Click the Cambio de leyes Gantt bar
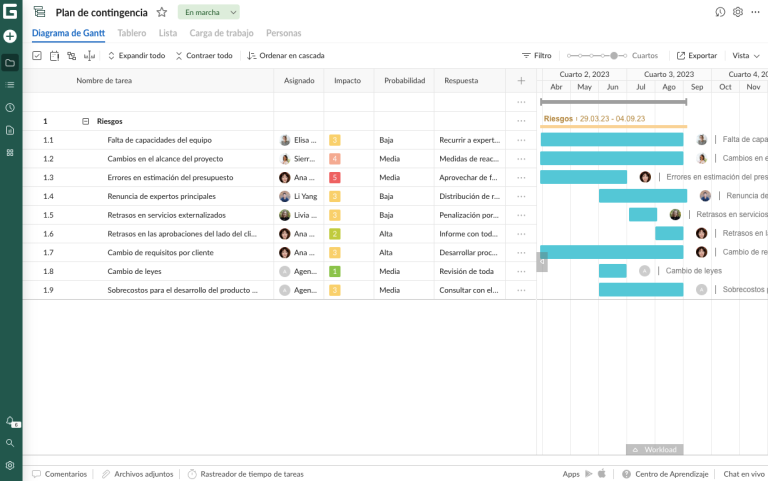Screen dimensions: 768x481 612,271
